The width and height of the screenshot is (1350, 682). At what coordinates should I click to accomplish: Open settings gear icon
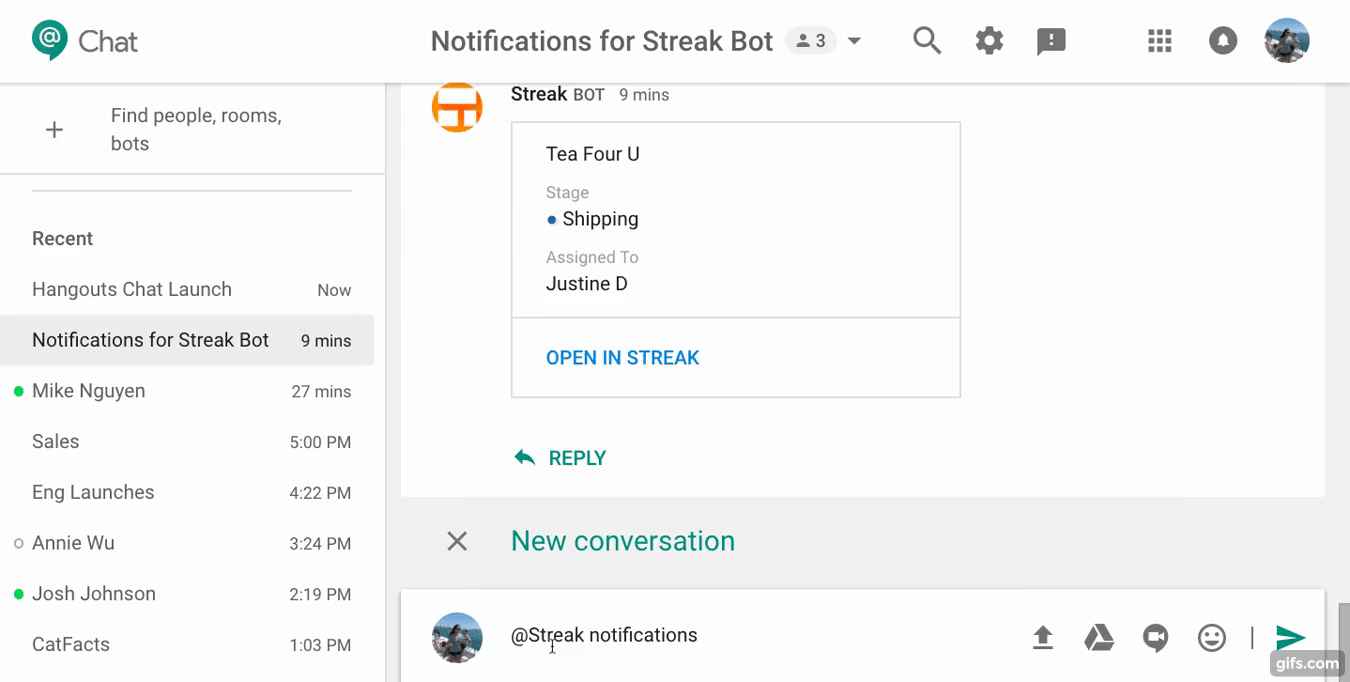[989, 41]
